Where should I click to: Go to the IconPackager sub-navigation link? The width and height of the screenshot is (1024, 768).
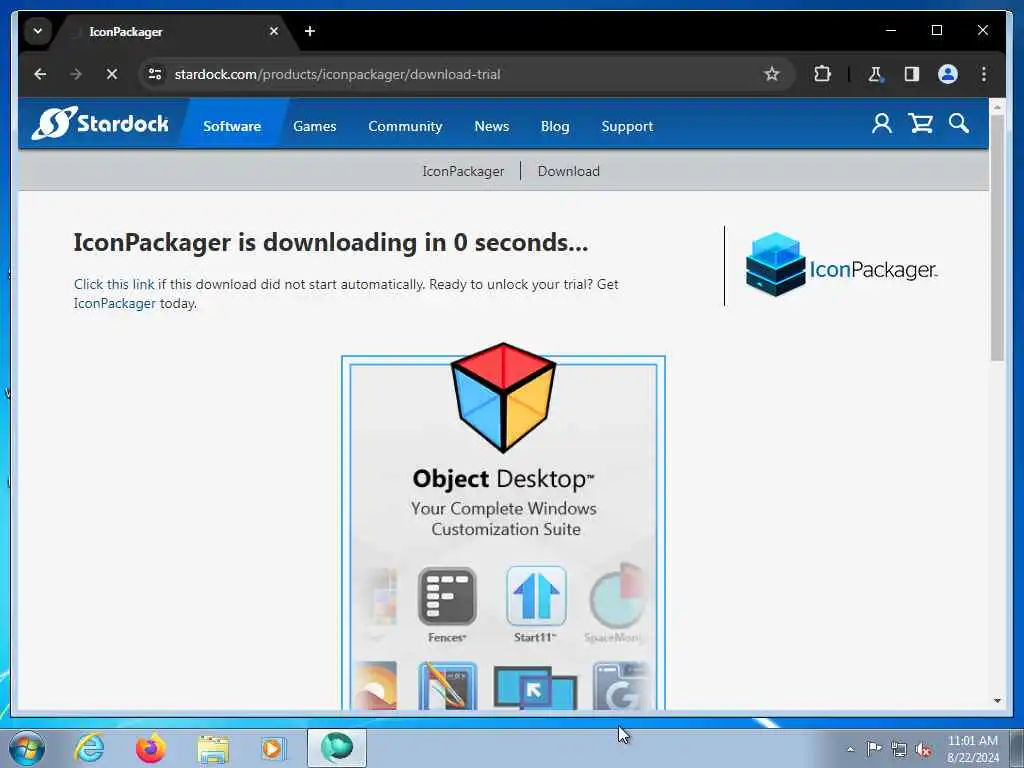pyautogui.click(x=463, y=171)
